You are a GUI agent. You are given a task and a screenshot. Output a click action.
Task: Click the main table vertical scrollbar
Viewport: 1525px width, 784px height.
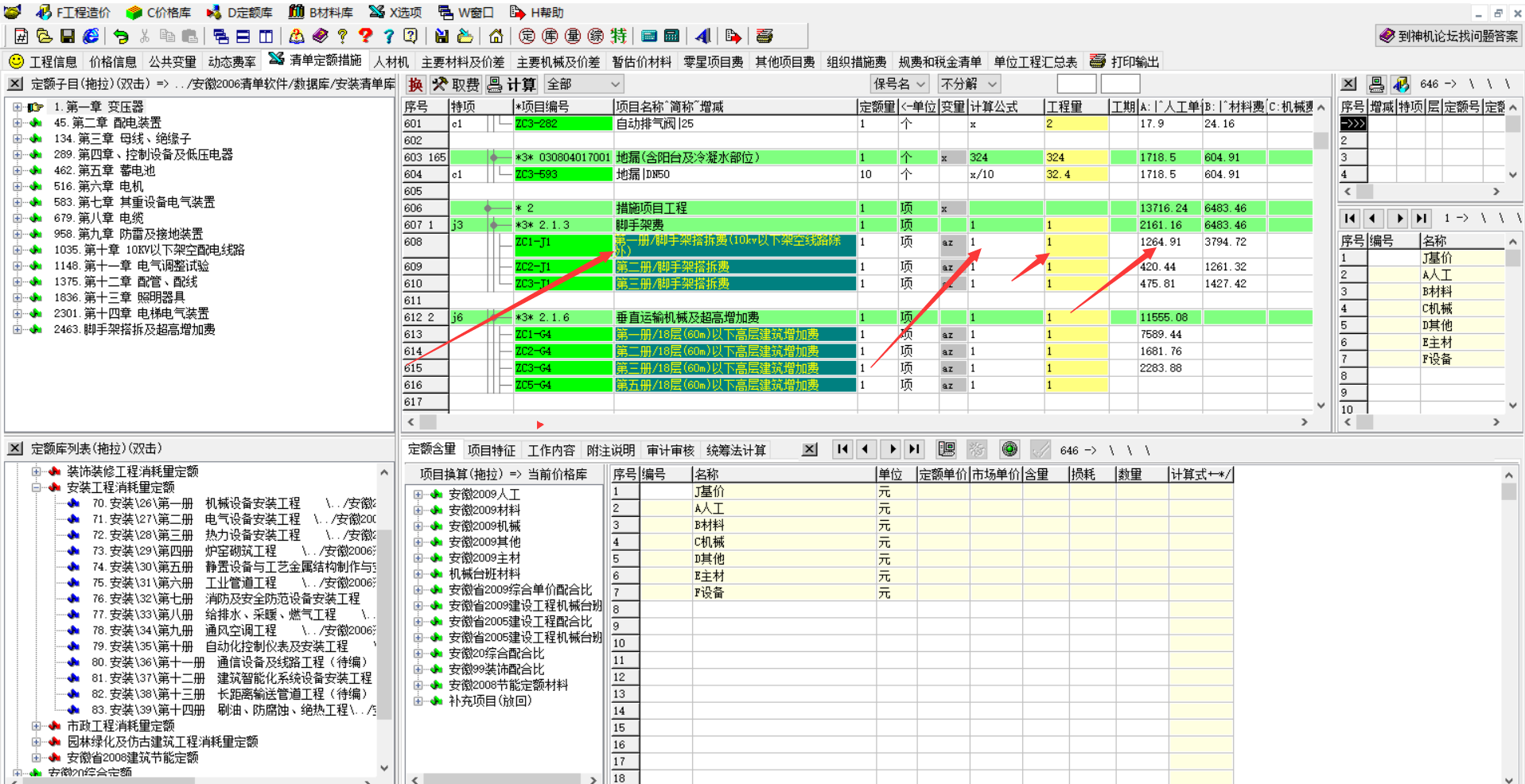1321,254
